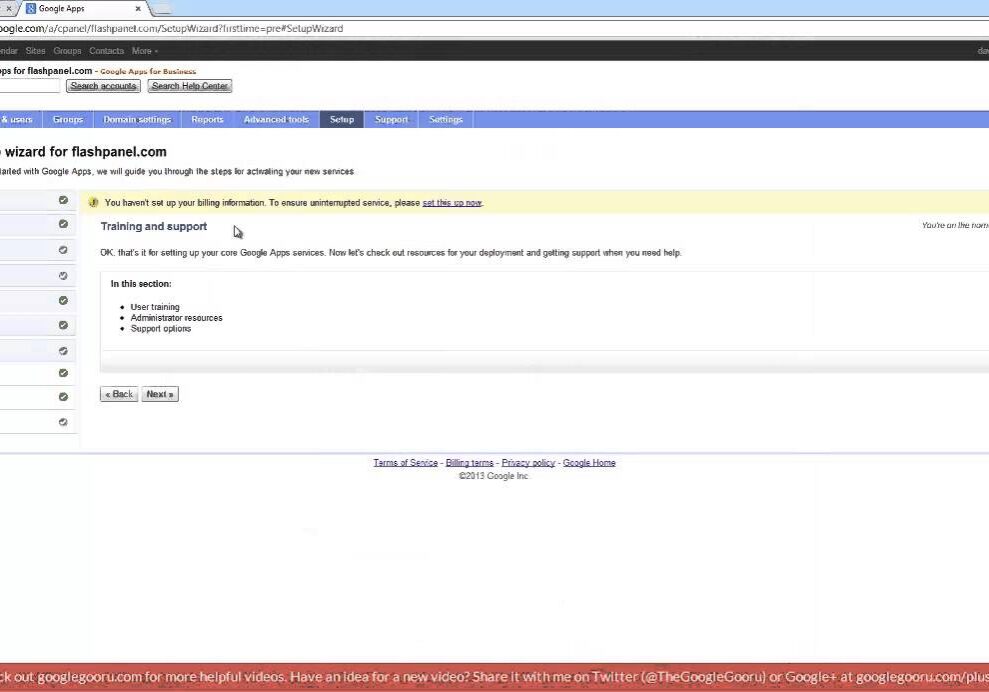Viewport: 989px width, 692px height.
Task: Select the Setup tab
Action: coord(342,119)
